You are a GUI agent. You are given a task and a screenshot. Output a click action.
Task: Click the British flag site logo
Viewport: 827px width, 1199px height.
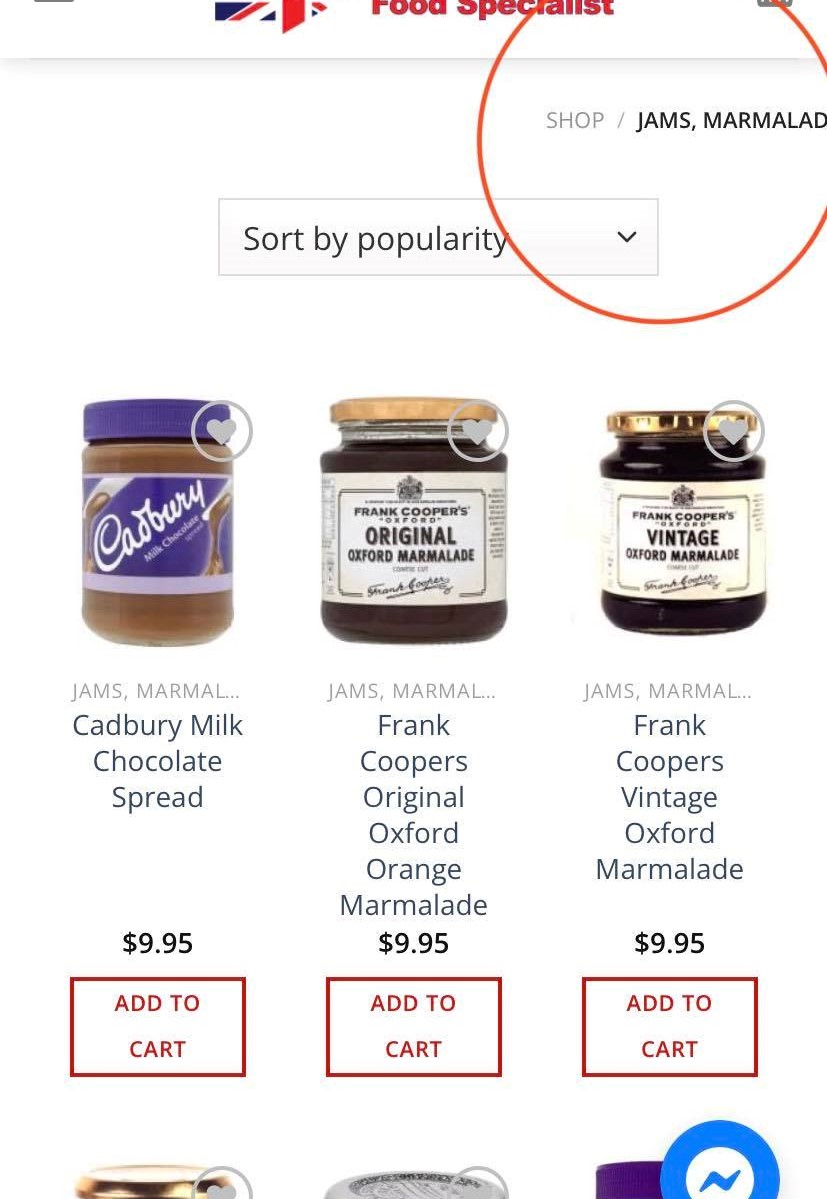[x=270, y=12]
